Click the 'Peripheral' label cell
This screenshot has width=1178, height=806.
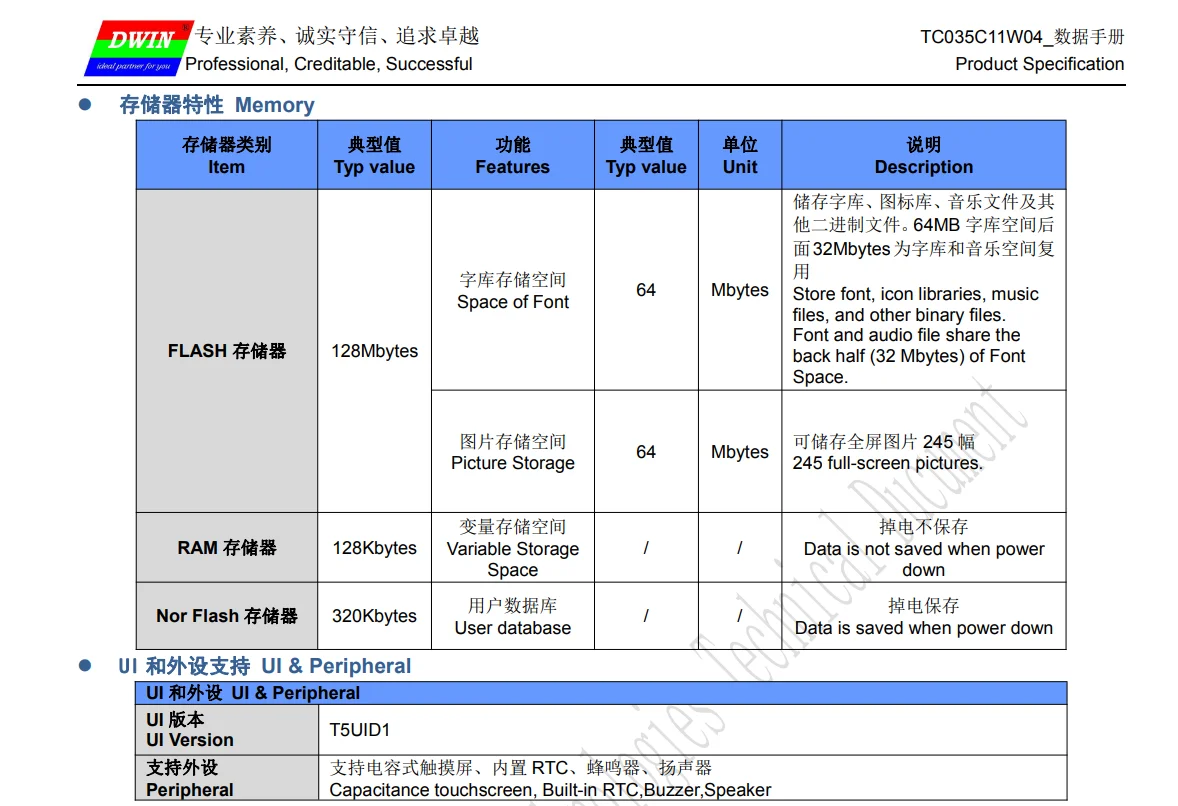point(227,778)
